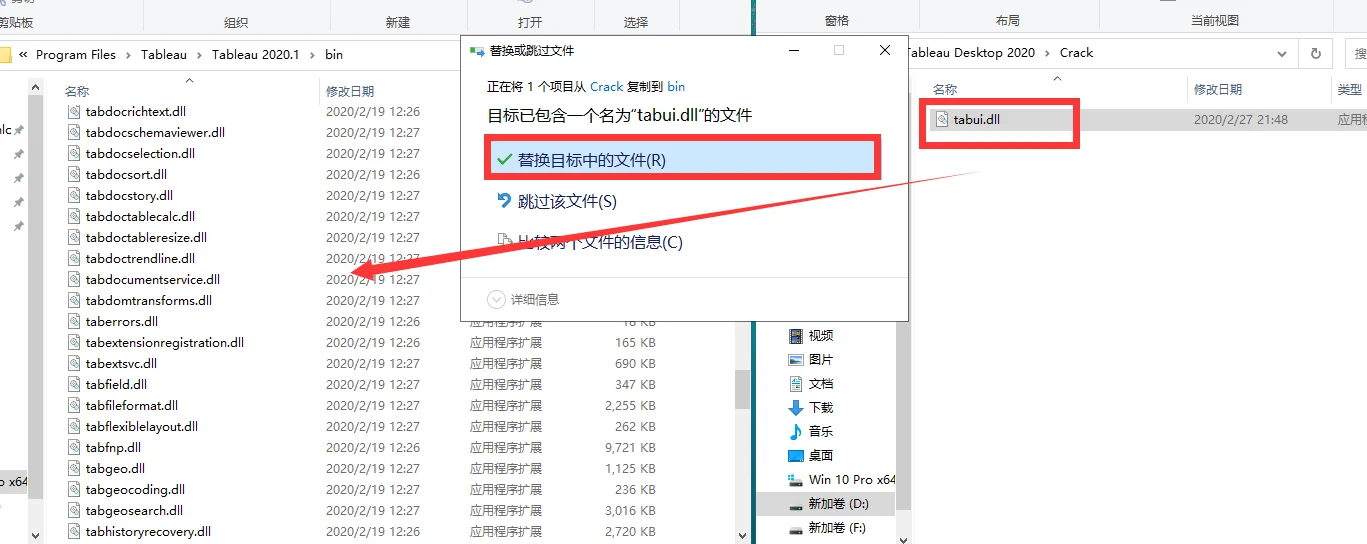1367x544 pixels.
Task: Open the Win 10 Pro x64 drive
Action: [x=851, y=480]
